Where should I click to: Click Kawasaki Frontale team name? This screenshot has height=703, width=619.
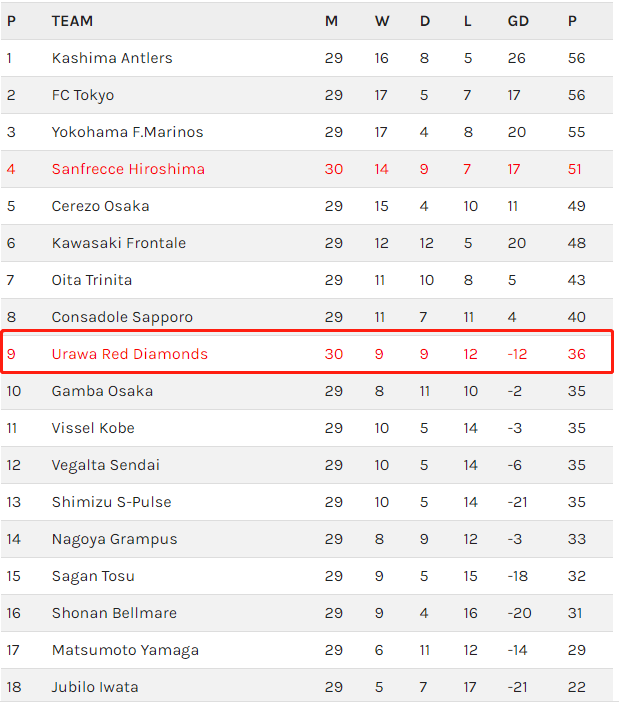click(x=119, y=243)
